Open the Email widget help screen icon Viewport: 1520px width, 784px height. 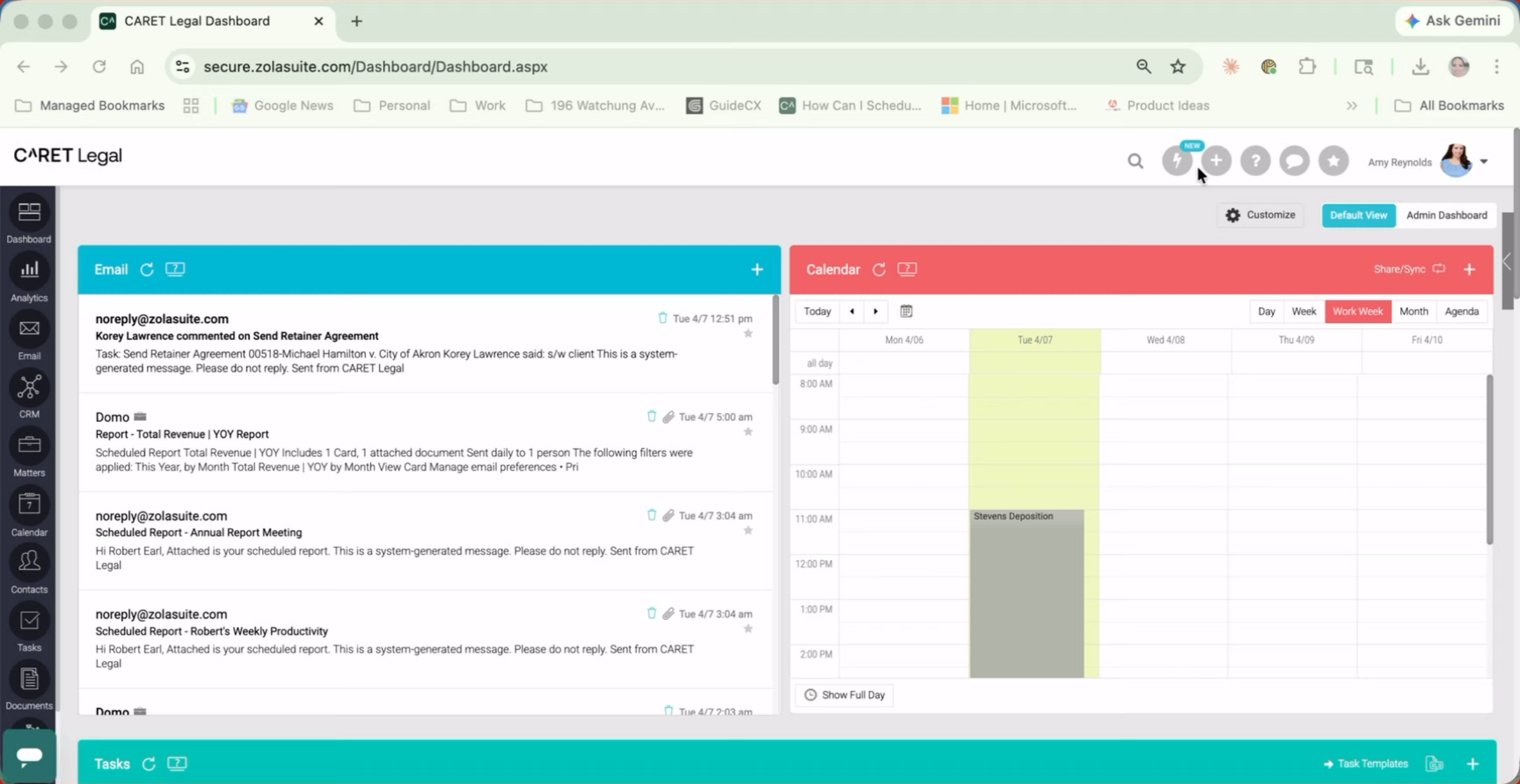tap(175, 269)
